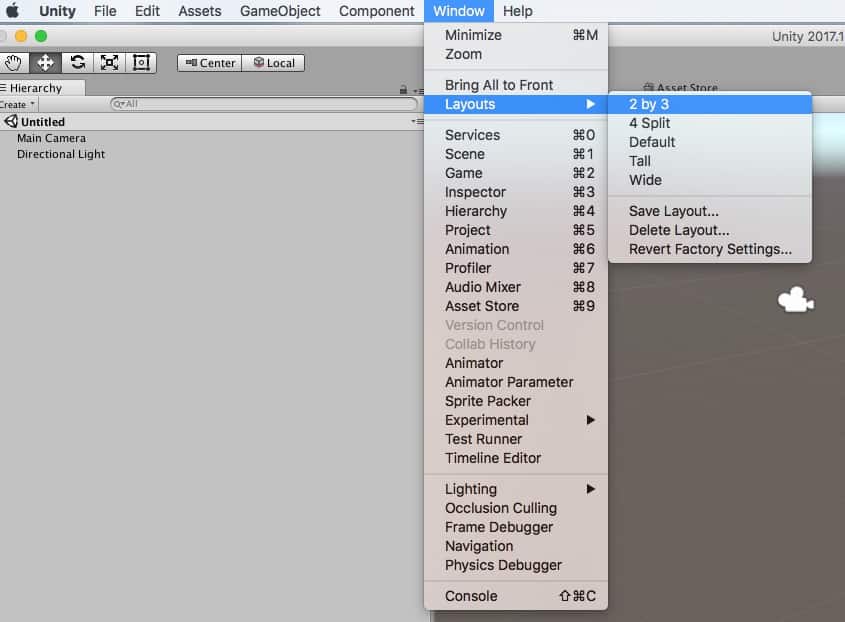Open the Audio Mixer window entry
The width and height of the screenshot is (845, 622).
(516, 287)
